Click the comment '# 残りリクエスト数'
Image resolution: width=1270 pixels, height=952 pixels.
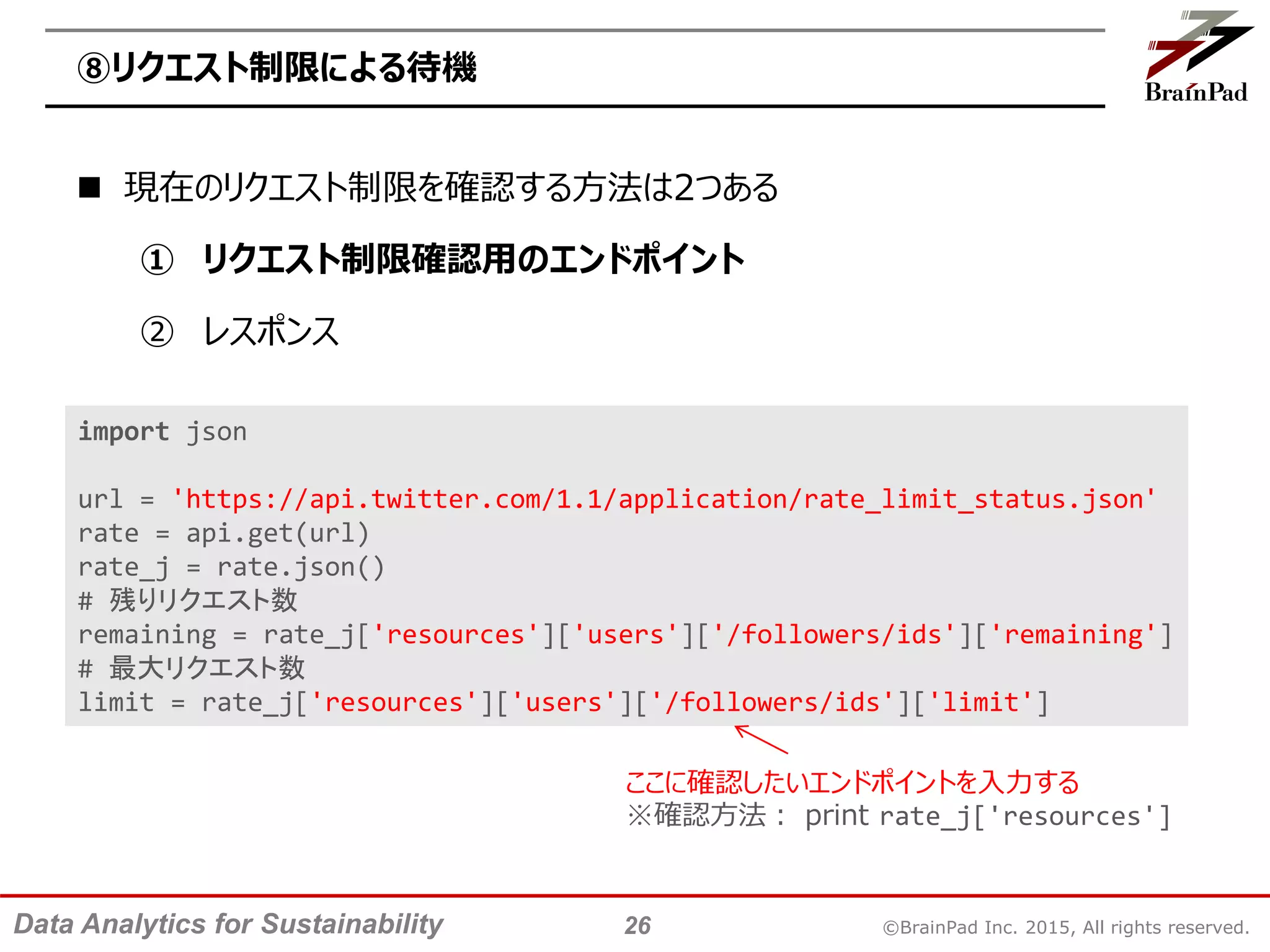pos(187,601)
